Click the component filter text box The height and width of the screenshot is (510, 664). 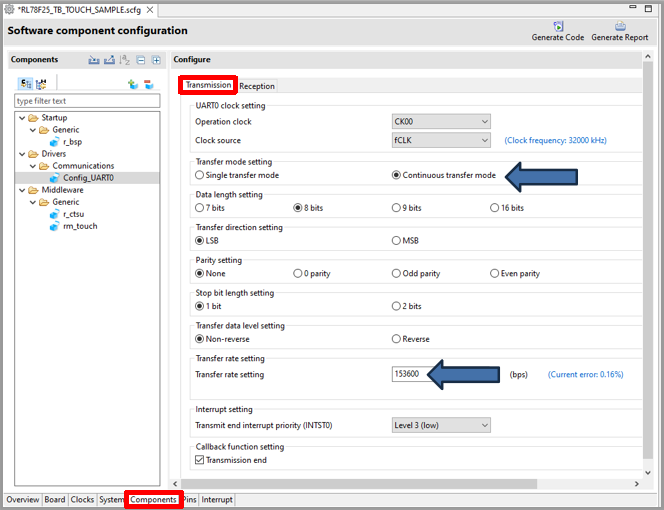point(87,101)
